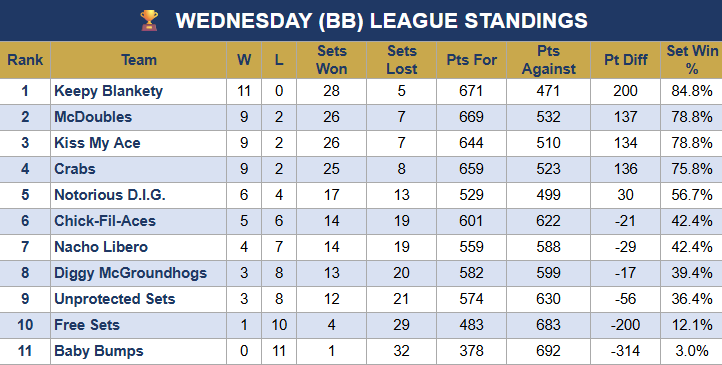
Task: Select the Unprotected Sets team name
Action: pyautogui.click(x=115, y=299)
